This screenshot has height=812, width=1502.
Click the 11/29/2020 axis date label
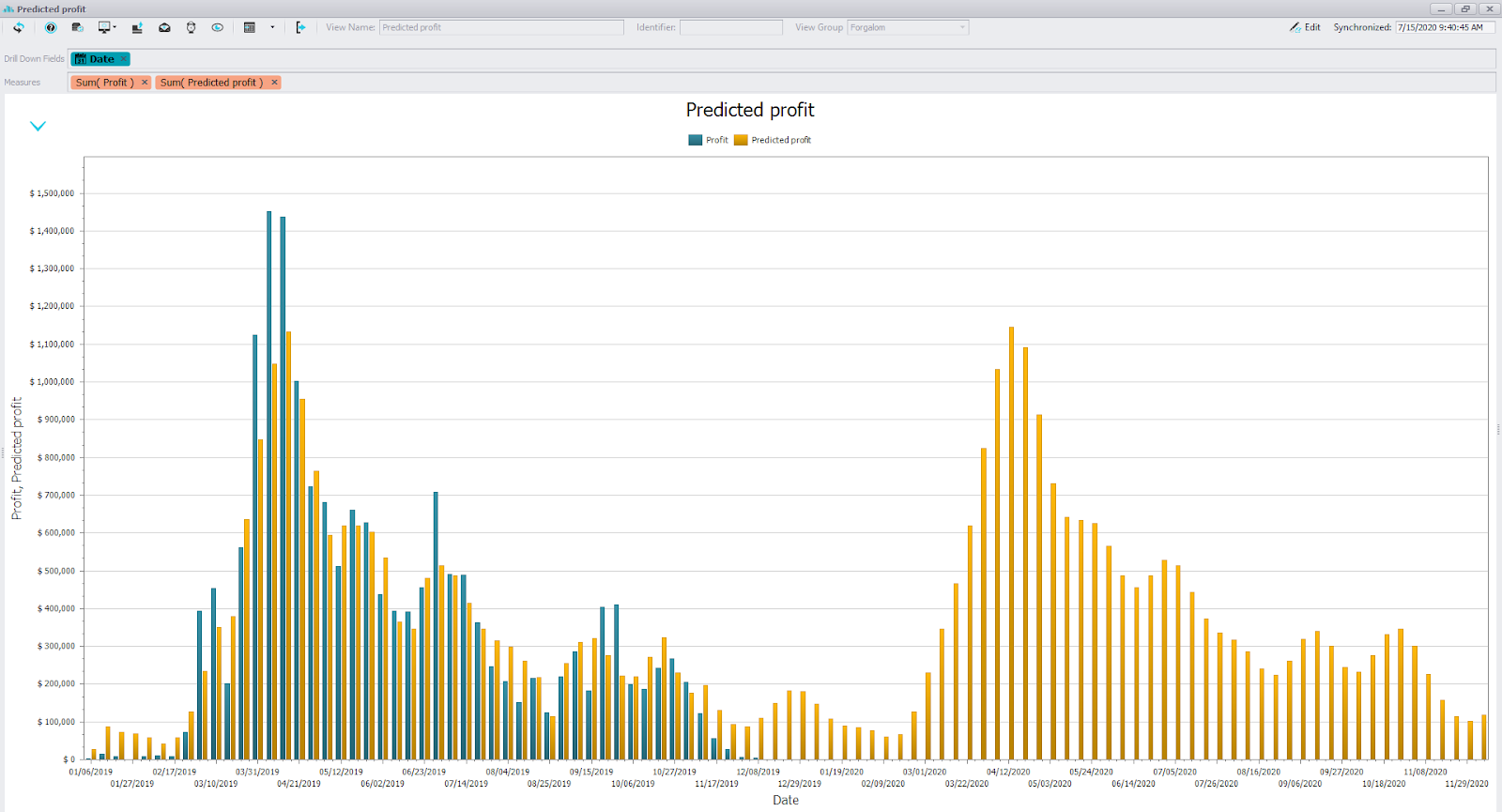click(1466, 783)
